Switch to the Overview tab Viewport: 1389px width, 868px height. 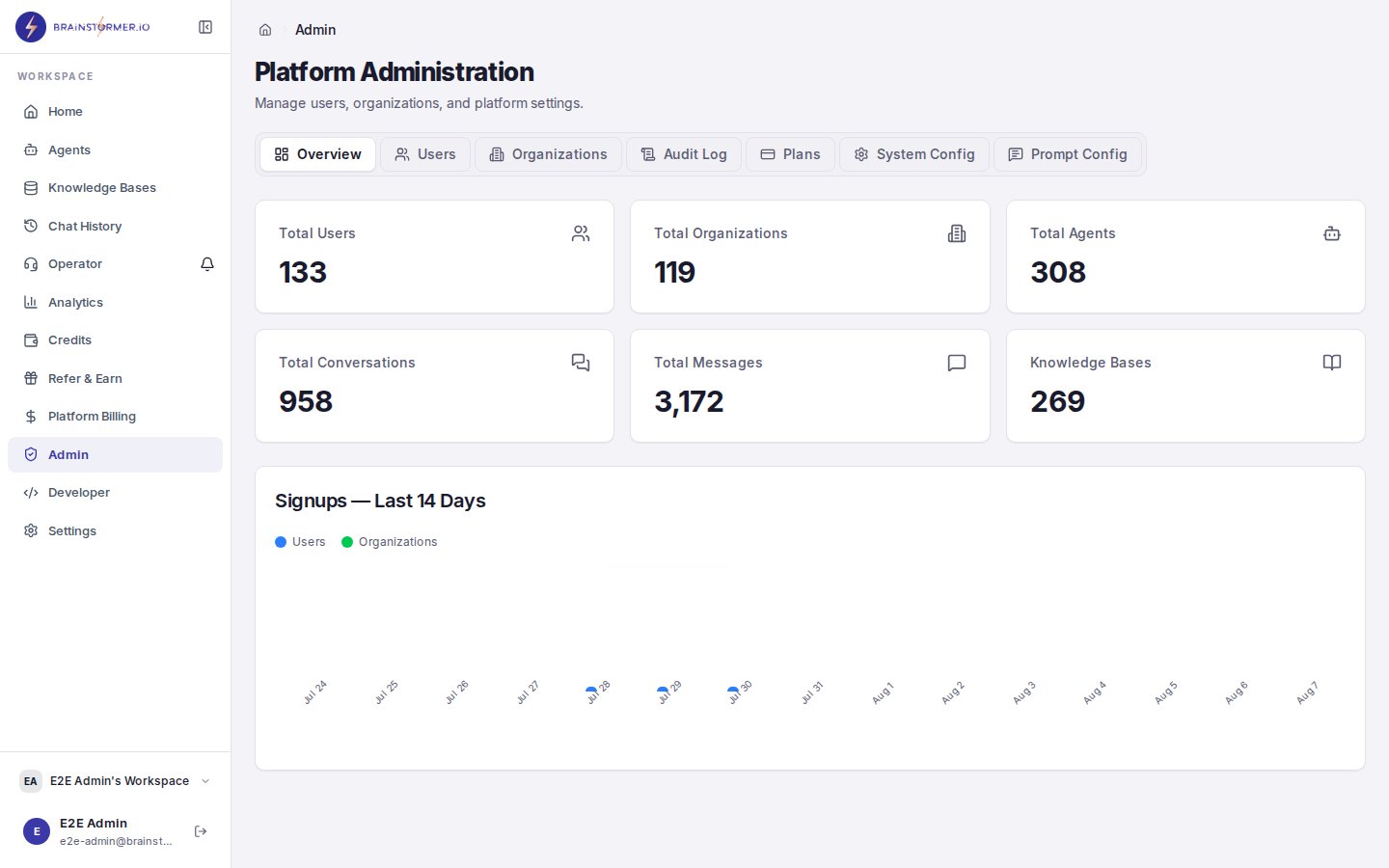click(x=317, y=154)
